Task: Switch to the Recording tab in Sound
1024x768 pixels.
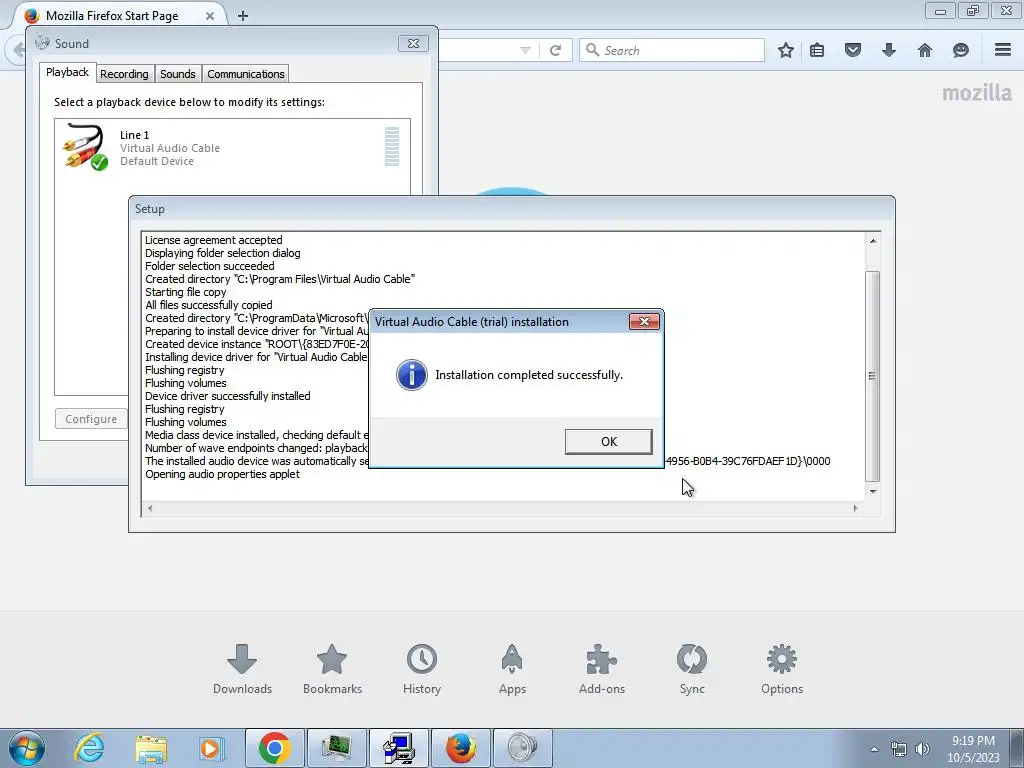Action: click(x=124, y=74)
